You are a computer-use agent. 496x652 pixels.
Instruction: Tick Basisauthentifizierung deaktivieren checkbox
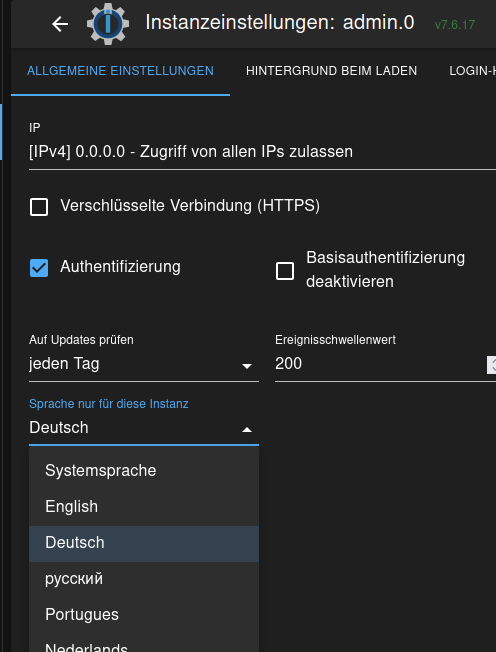285,271
